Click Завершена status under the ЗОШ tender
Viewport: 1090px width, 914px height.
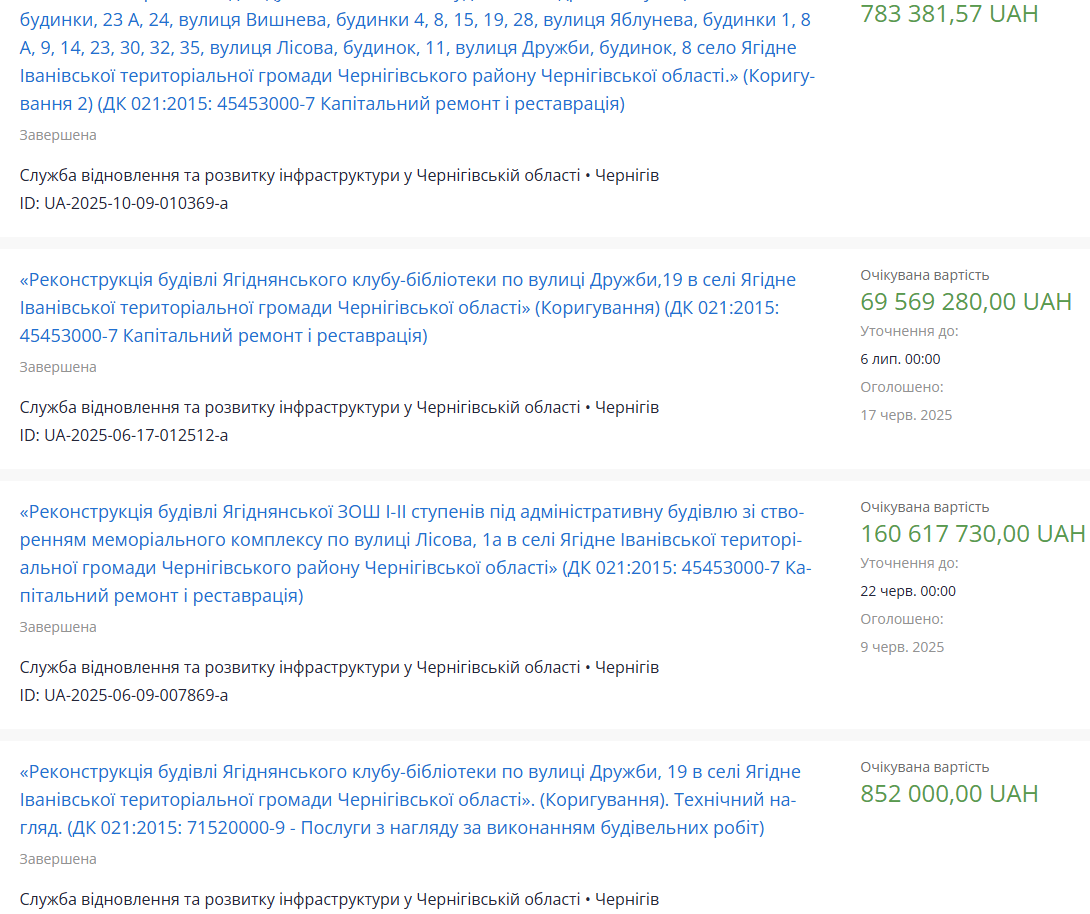click(58, 627)
